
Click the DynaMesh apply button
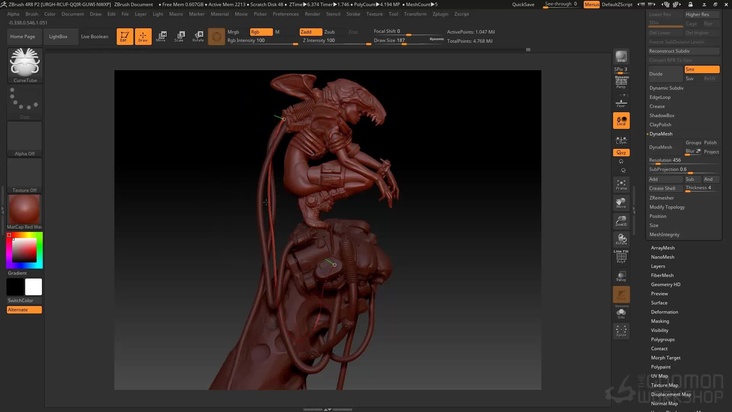(x=665, y=147)
